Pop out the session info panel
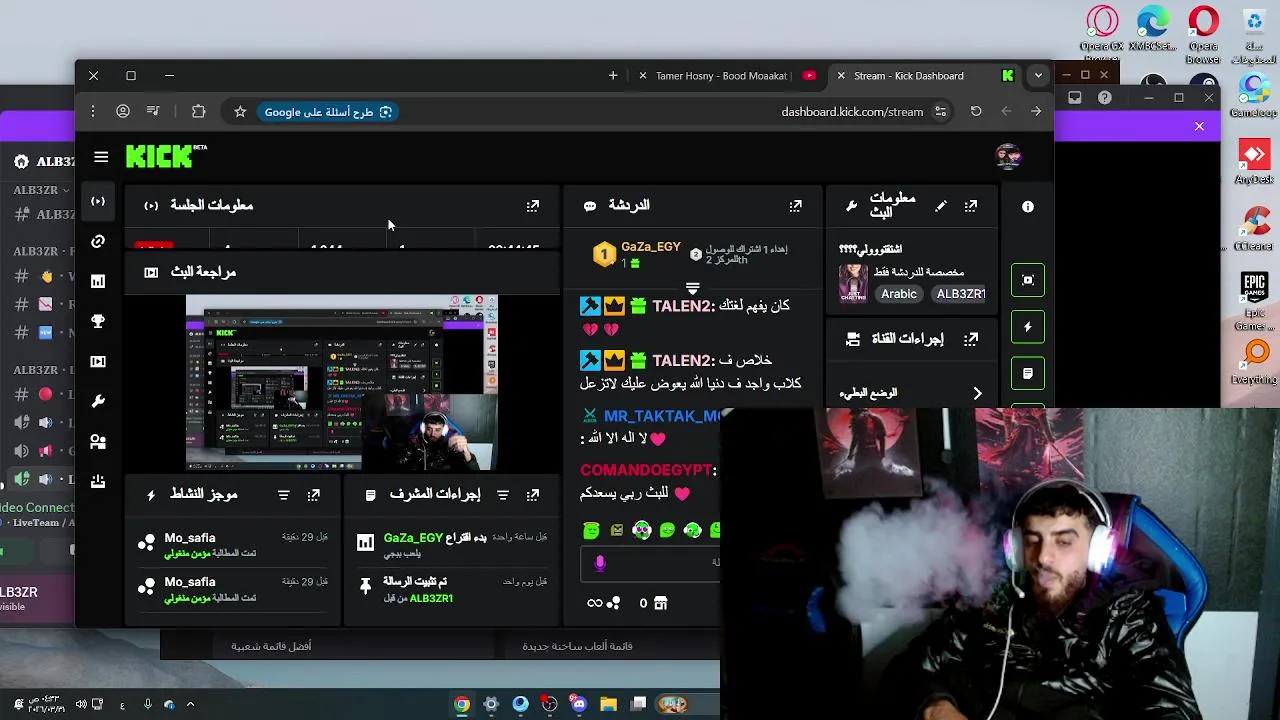The image size is (1280, 720). pyautogui.click(x=533, y=206)
